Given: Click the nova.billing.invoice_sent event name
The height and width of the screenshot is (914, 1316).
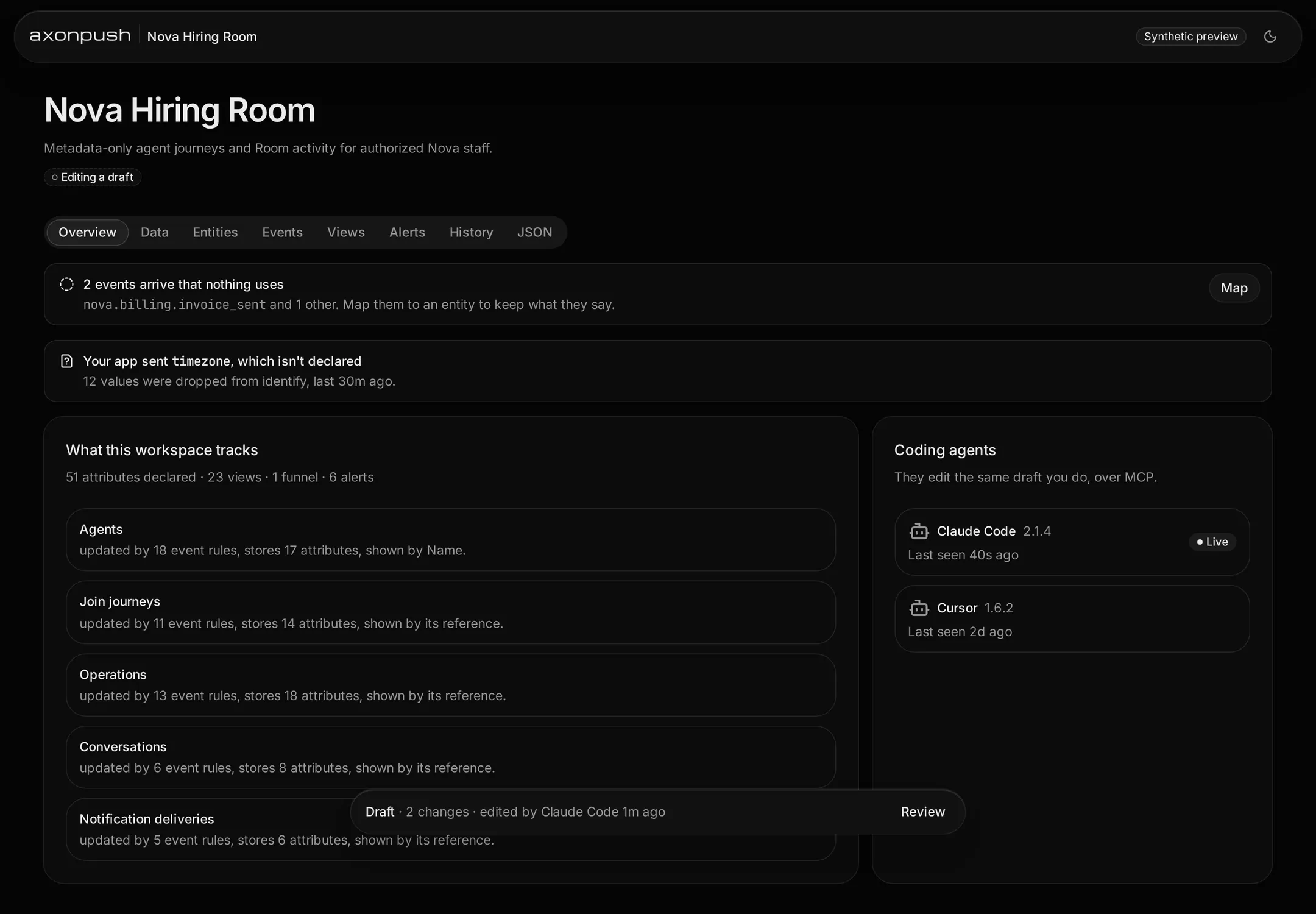Looking at the screenshot, I should pyautogui.click(x=174, y=305).
